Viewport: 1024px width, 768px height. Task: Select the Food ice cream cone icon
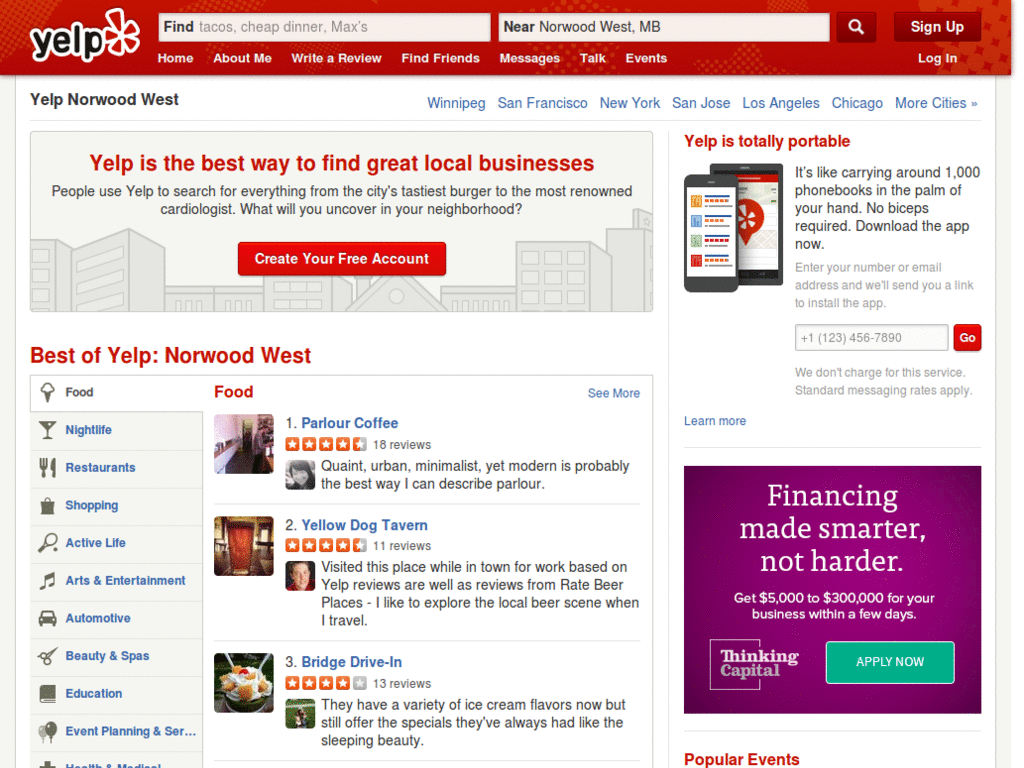[x=48, y=392]
